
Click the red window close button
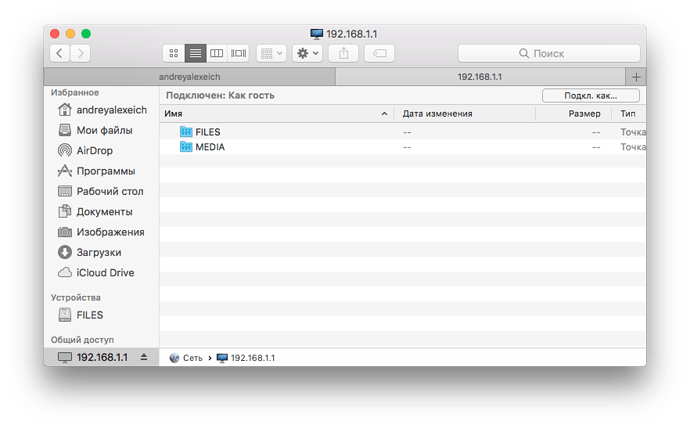point(55,33)
